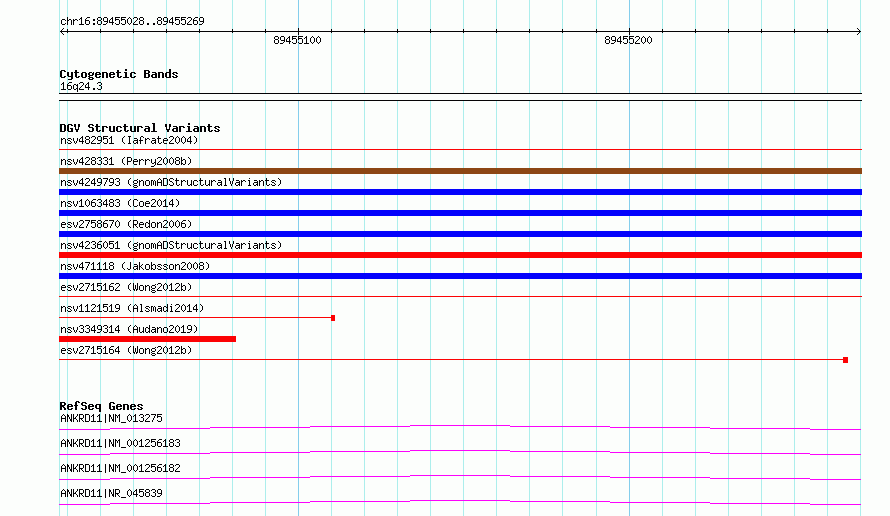The width and height of the screenshot is (890, 516).
Task: Open transcript ANKRD11|NM_001256183 label
Action: [x=120, y=443]
